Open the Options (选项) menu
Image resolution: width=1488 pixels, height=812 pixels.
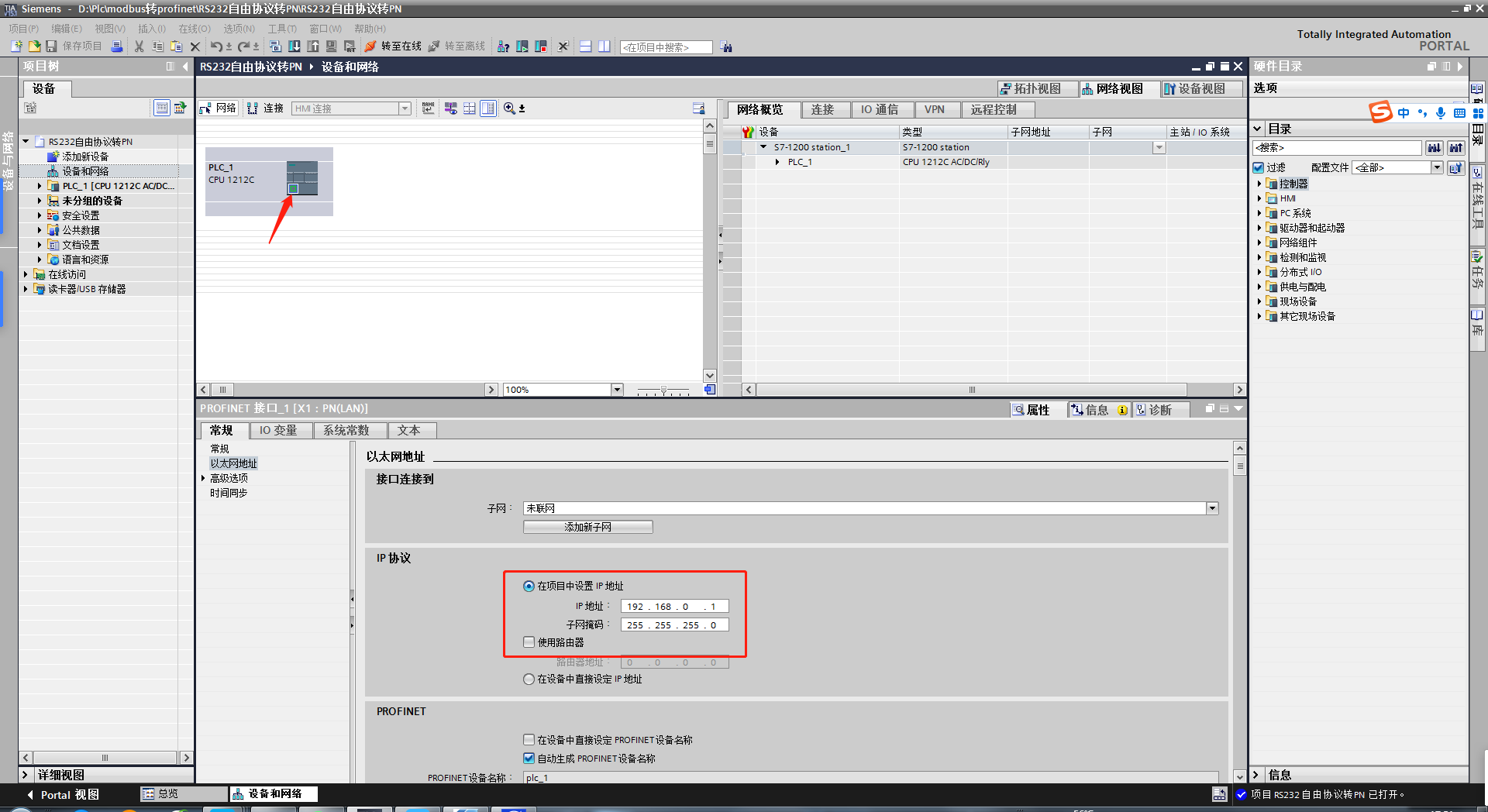tap(239, 29)
